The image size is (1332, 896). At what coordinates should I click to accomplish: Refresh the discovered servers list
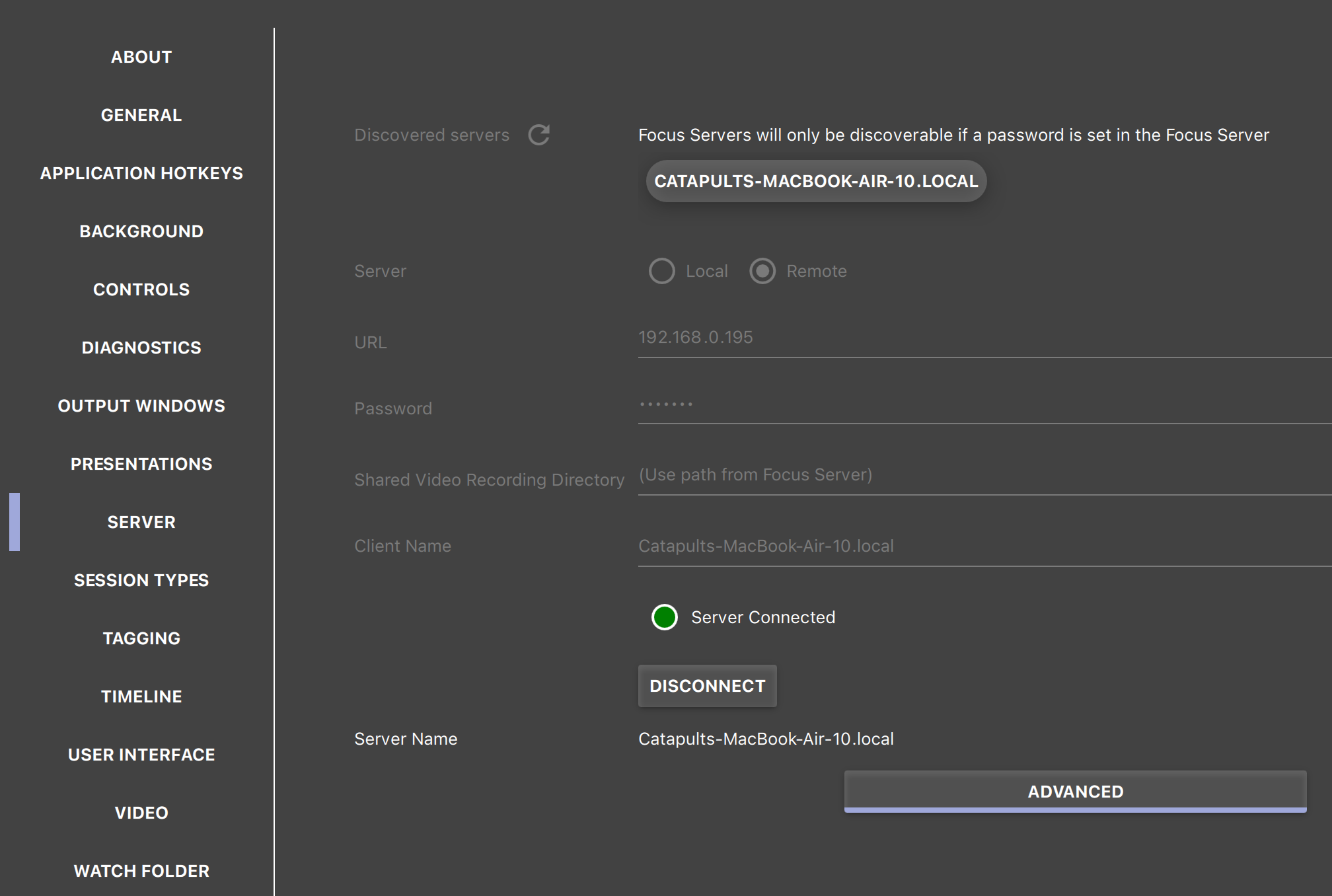(539, 135)
